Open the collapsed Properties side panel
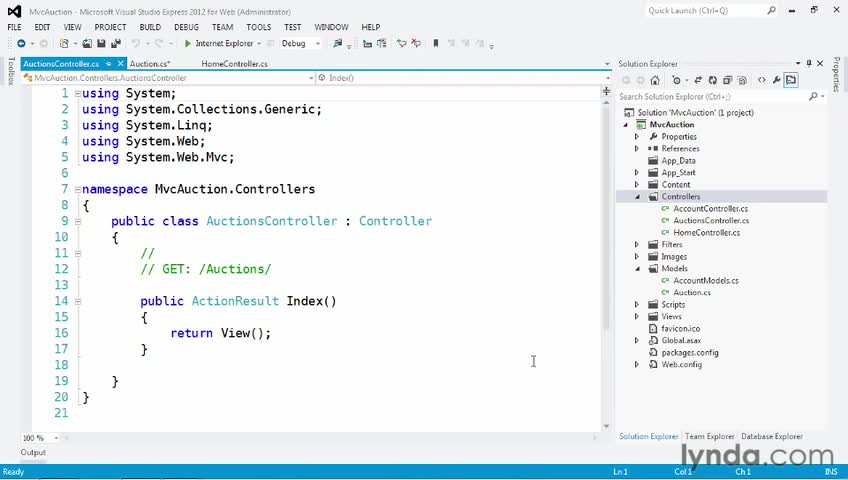This screenshot has height=480, width=848. (x=837, y=74)
